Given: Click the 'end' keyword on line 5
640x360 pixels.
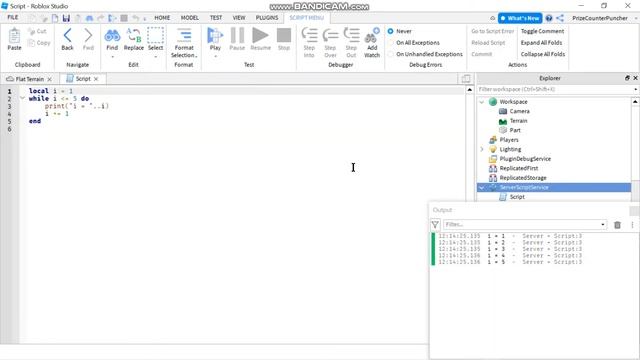Looking at the screenshot, I should (x=35, y=121).
